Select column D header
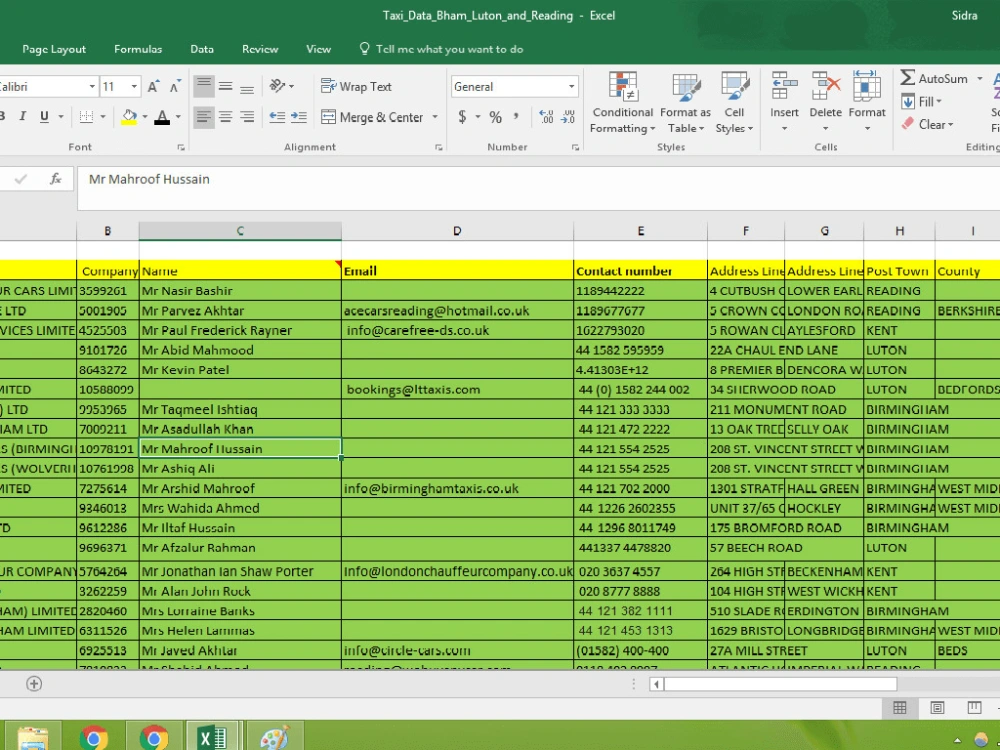The height and width of the screenshot is (750, 1000). coord(457,231)
